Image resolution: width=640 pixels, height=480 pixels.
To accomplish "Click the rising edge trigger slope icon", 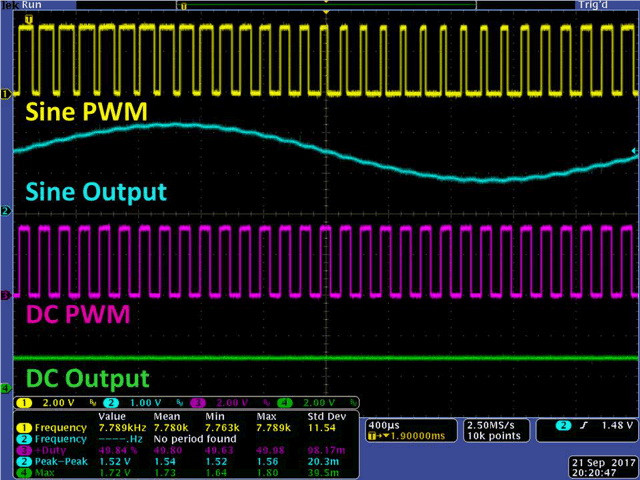I will click(584, 426).
